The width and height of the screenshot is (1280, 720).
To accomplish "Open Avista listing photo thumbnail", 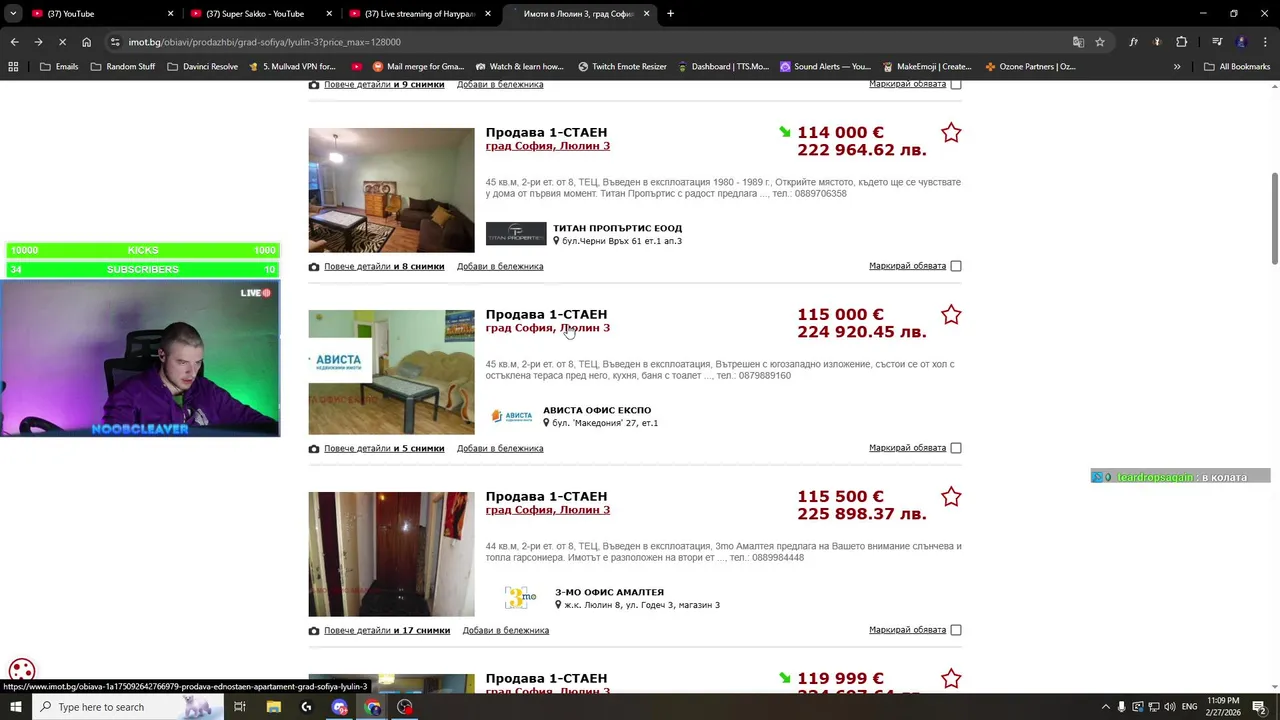I will click(x=391, y=372).
